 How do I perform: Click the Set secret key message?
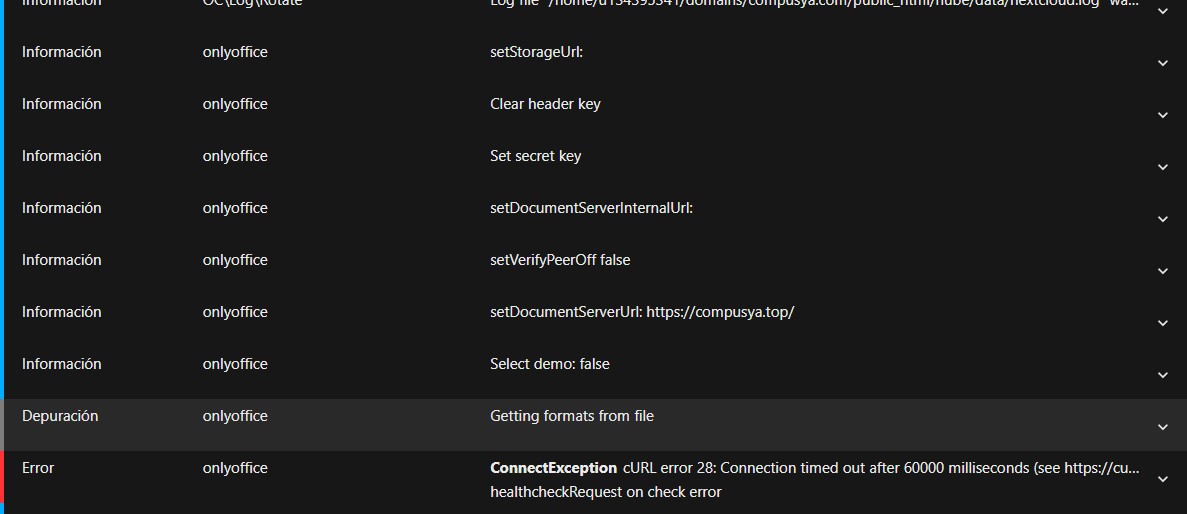pos(535,156)
